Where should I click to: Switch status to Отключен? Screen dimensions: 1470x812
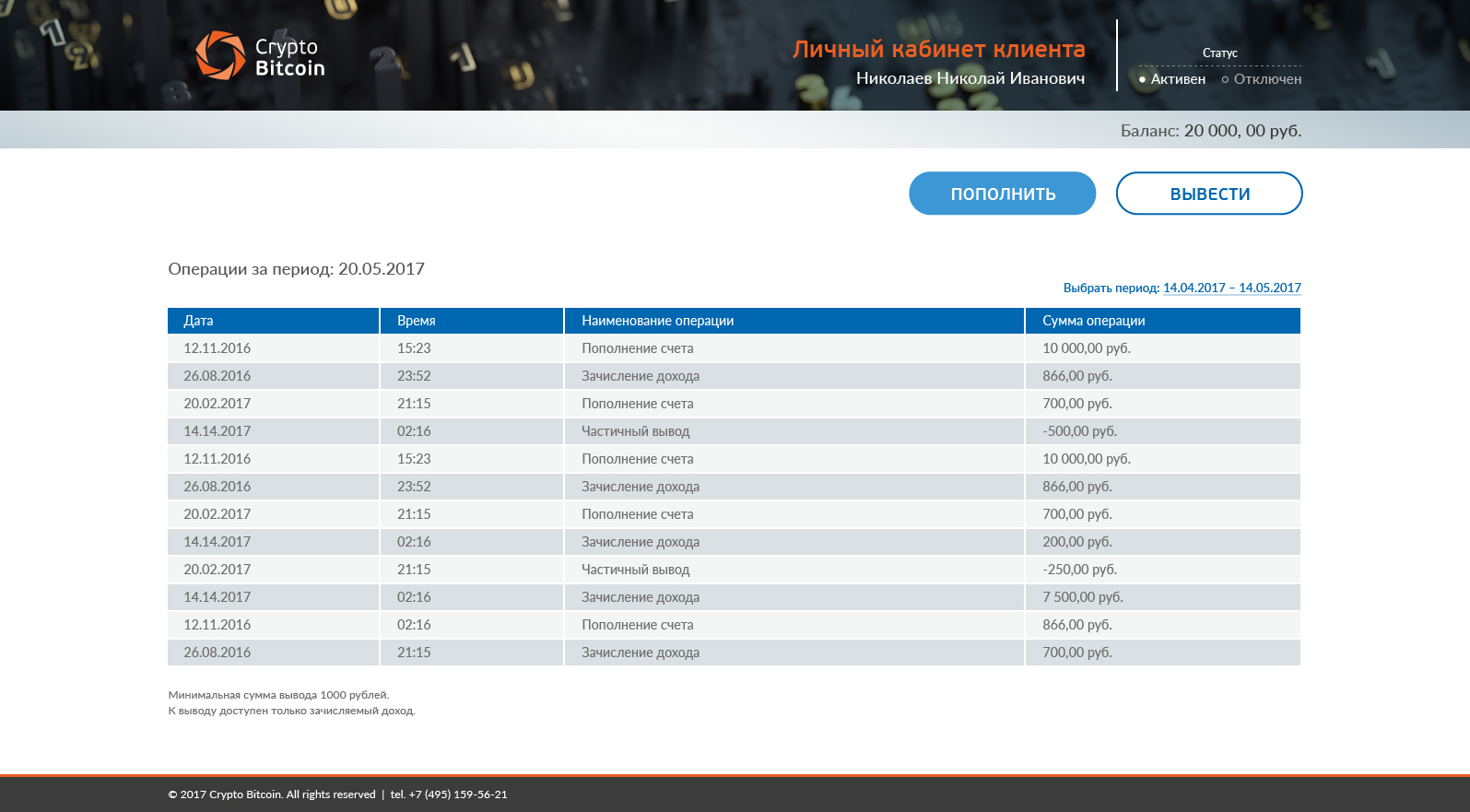point(1262,79)
